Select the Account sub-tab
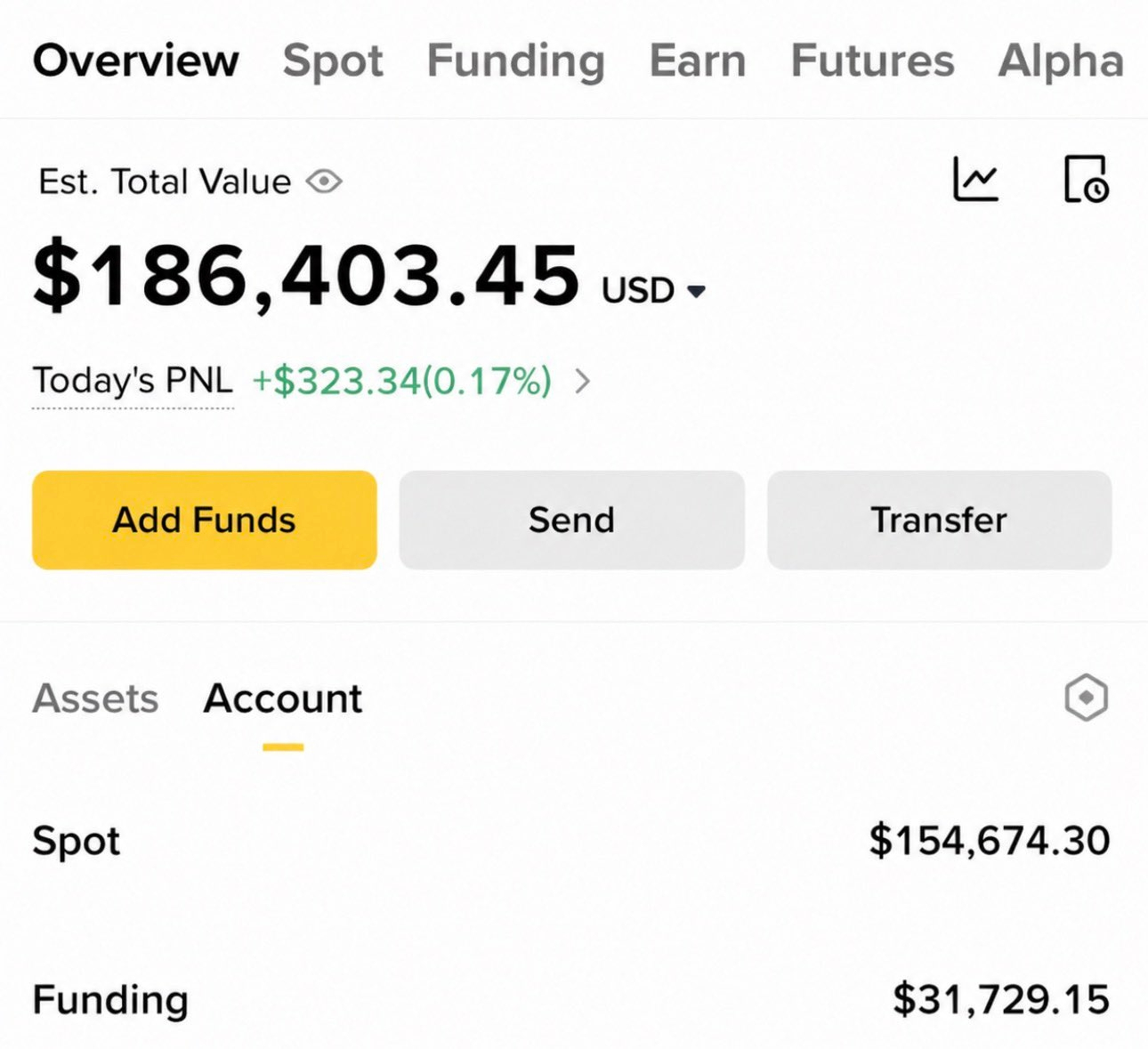The image size is (1148, 1049). click(283, 698)
